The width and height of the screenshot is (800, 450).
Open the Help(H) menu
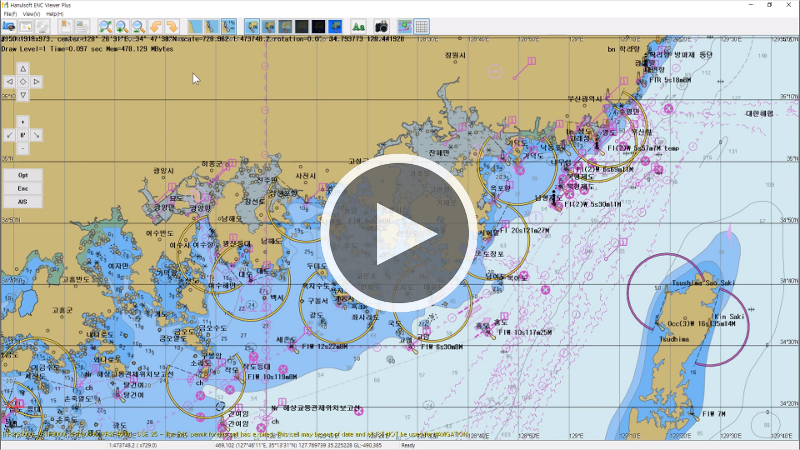(x=55, y=14)
